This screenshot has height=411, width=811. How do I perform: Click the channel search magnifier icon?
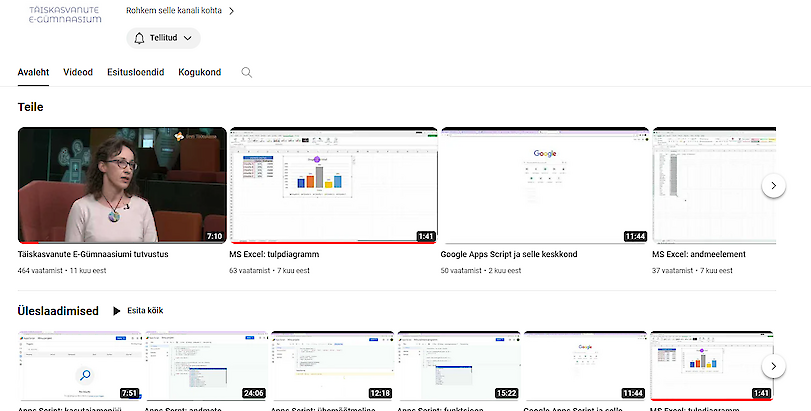coord(246,73)
